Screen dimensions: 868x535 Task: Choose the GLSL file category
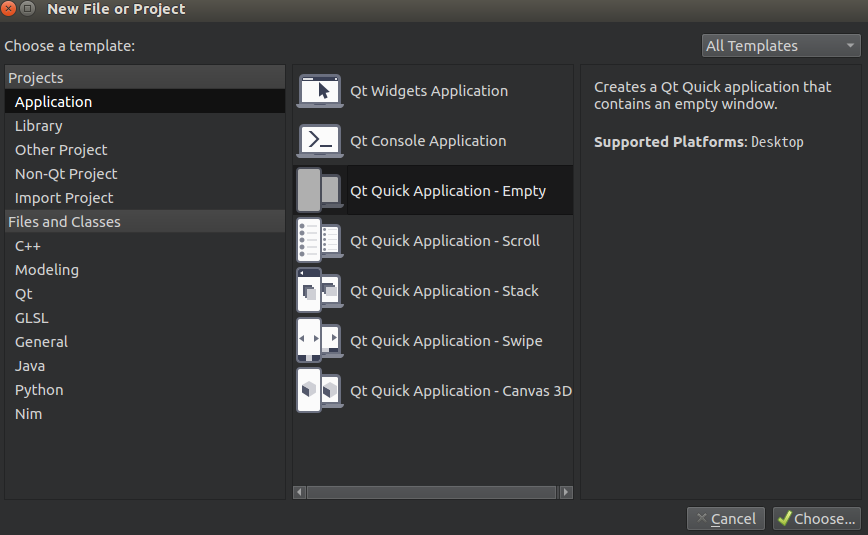click(x=144, y=318)
